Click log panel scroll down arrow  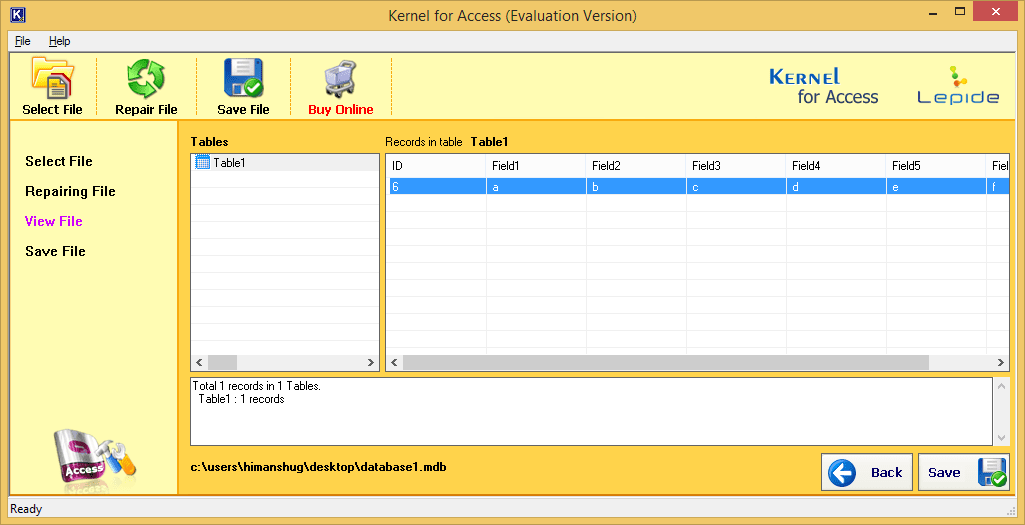tap(1001, 437)
